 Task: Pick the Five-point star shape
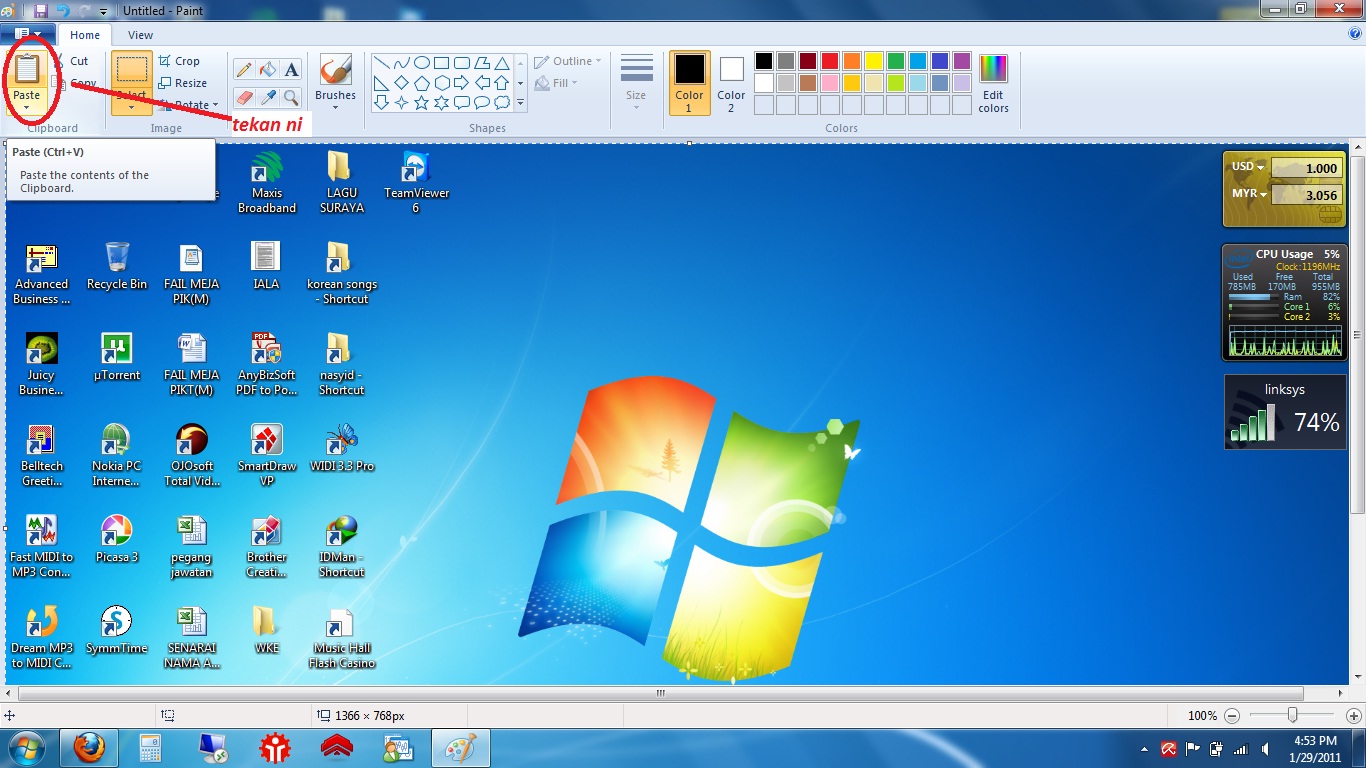click(x=422, y=103)
